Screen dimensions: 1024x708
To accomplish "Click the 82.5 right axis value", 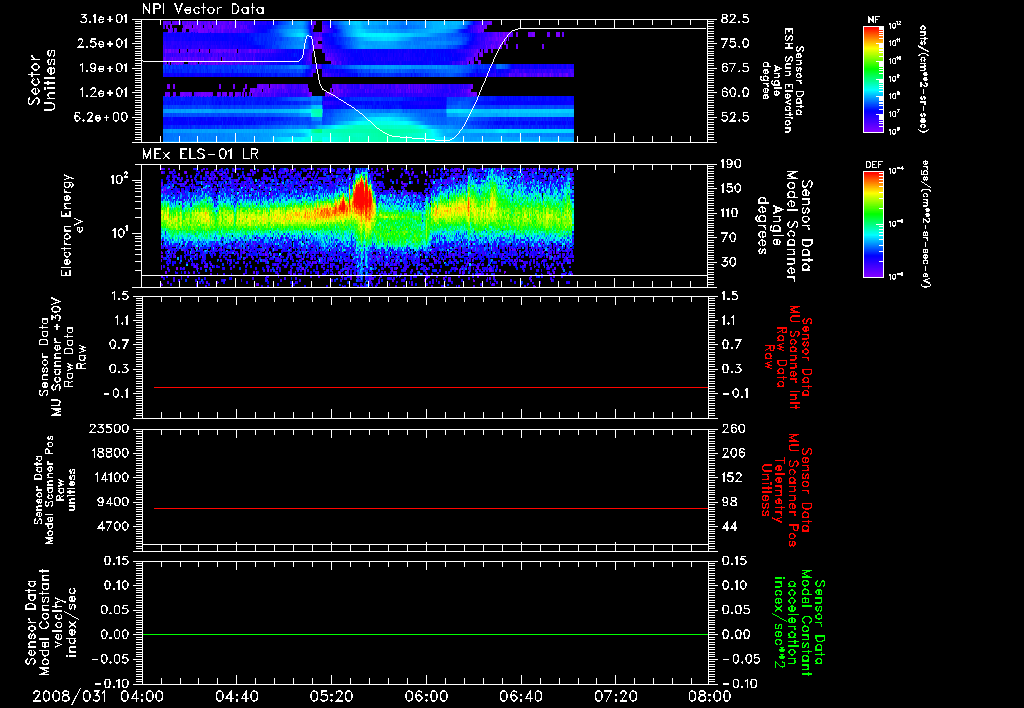I will (735, 19).
